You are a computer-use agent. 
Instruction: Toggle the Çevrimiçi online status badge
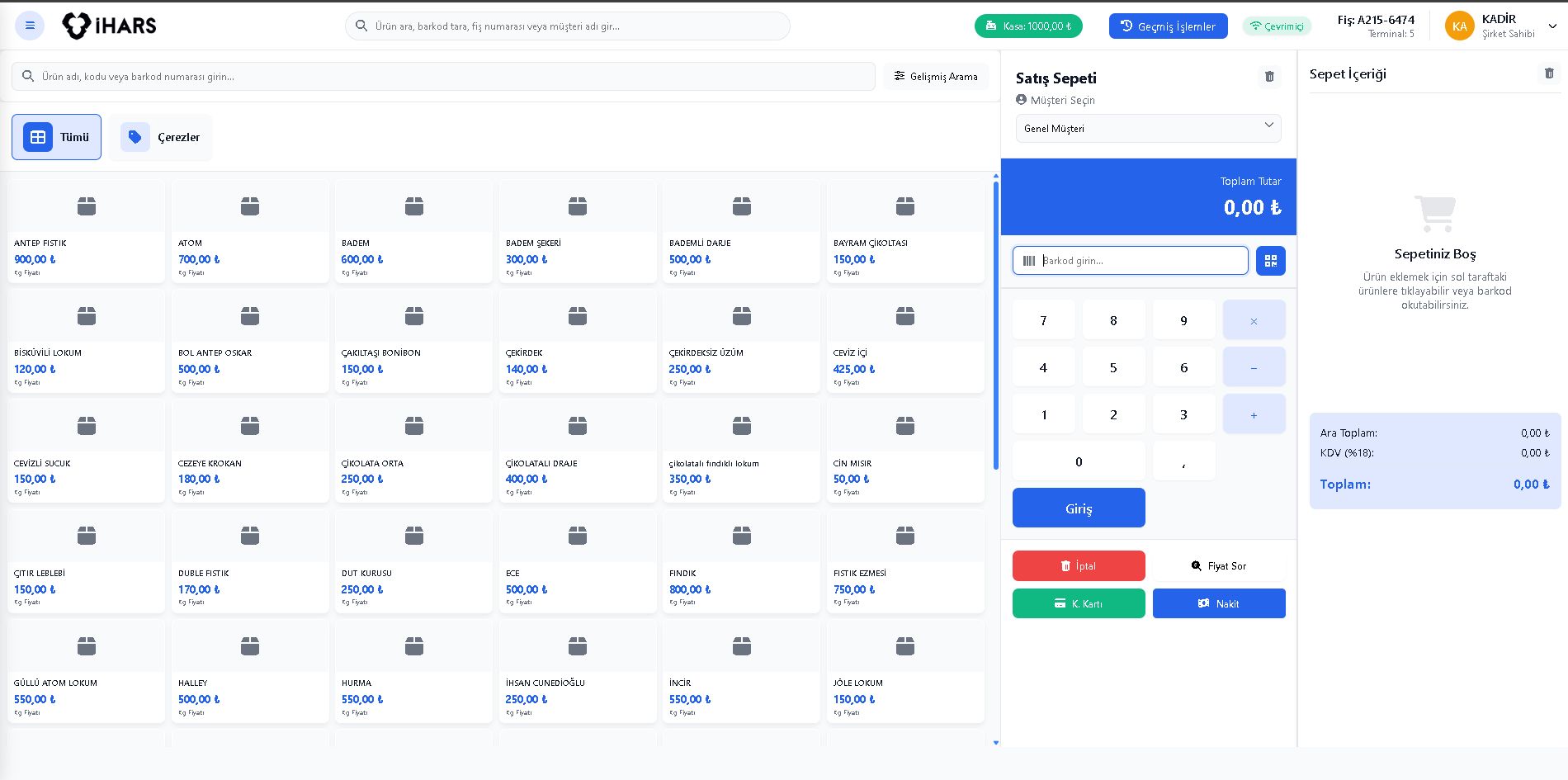pyautogui.click(x=1276, y=26)
